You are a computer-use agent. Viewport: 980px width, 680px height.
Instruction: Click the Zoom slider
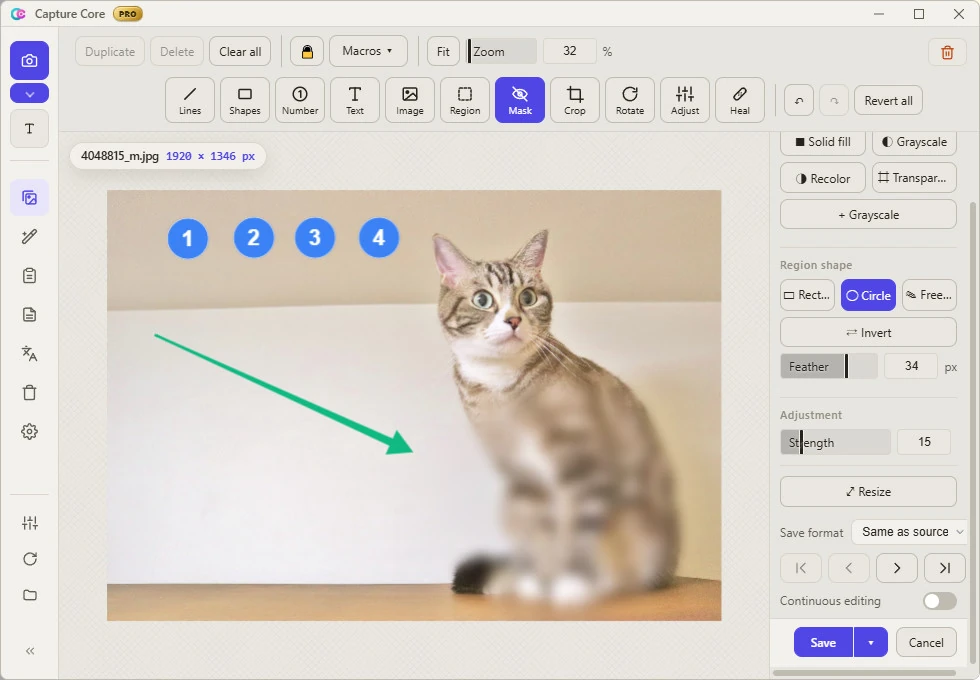(x=502, y=51)
